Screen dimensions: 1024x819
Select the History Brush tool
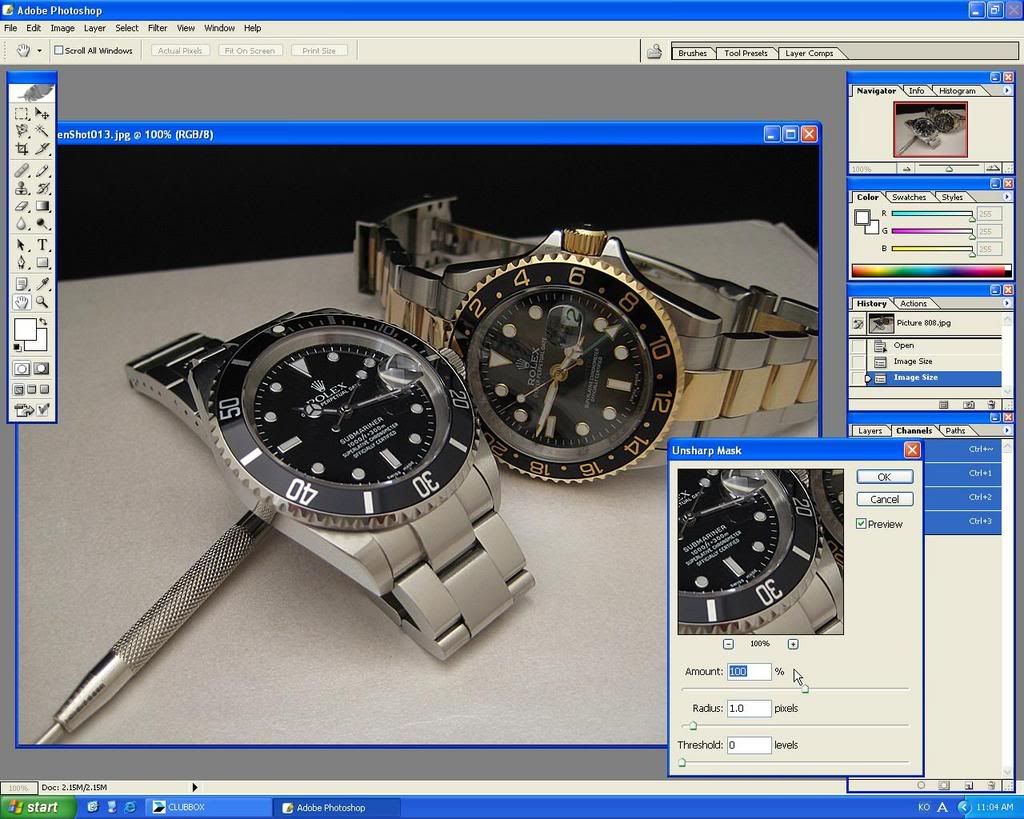point(42,189)
